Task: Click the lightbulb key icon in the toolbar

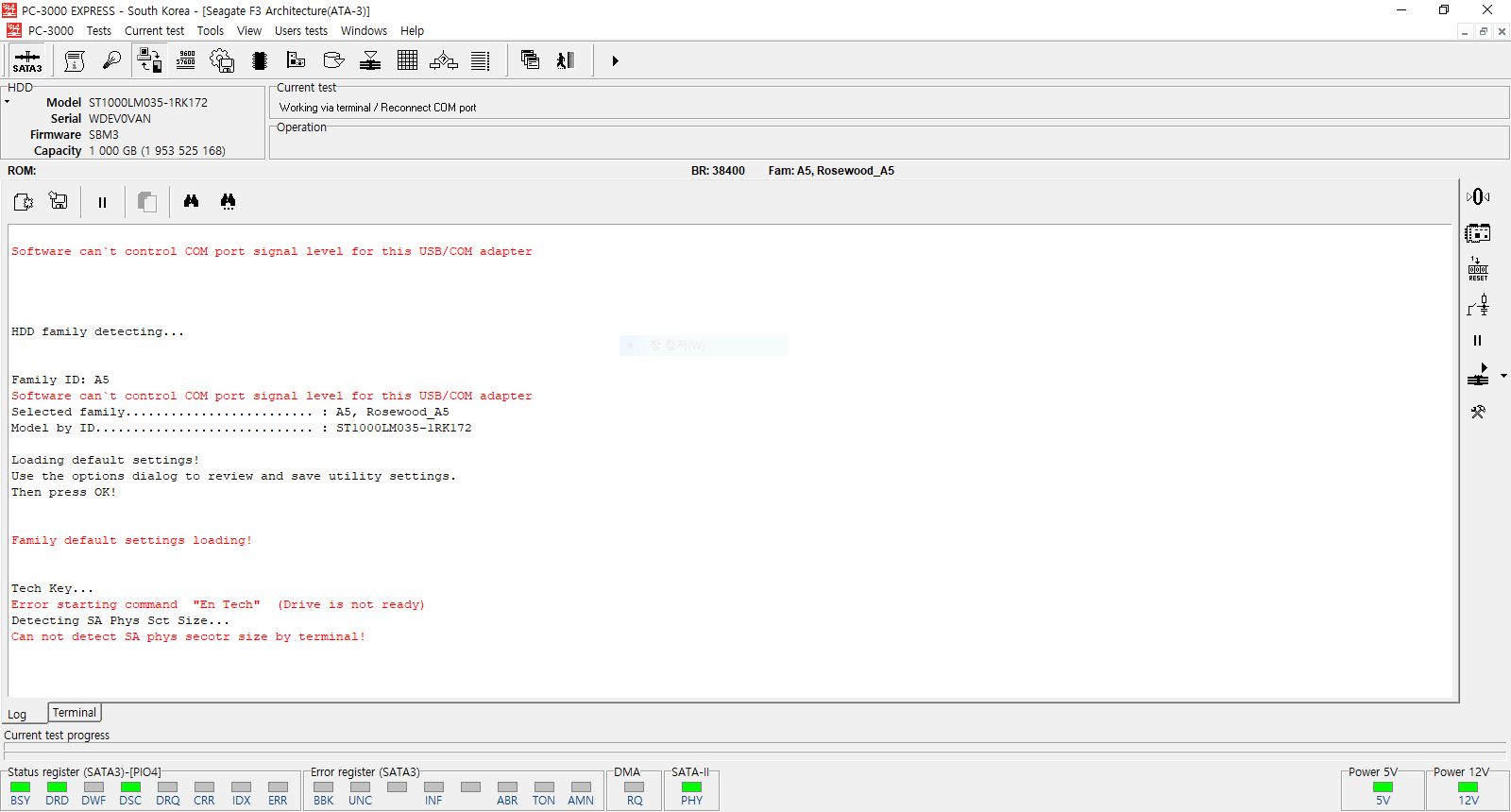Action: coord(111,60)
